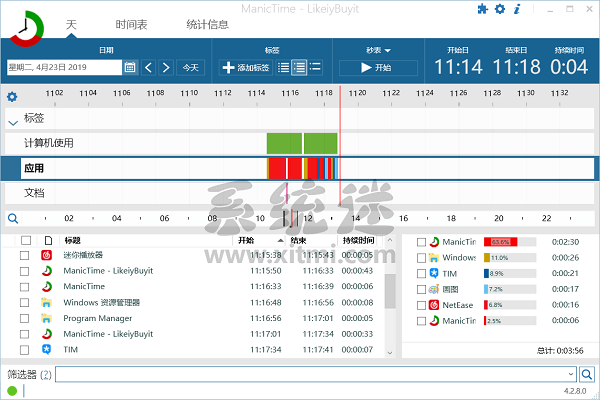Click the filter text input field
Image resolution: width=600 pixels, height=400 pixels.
(311, 374)
